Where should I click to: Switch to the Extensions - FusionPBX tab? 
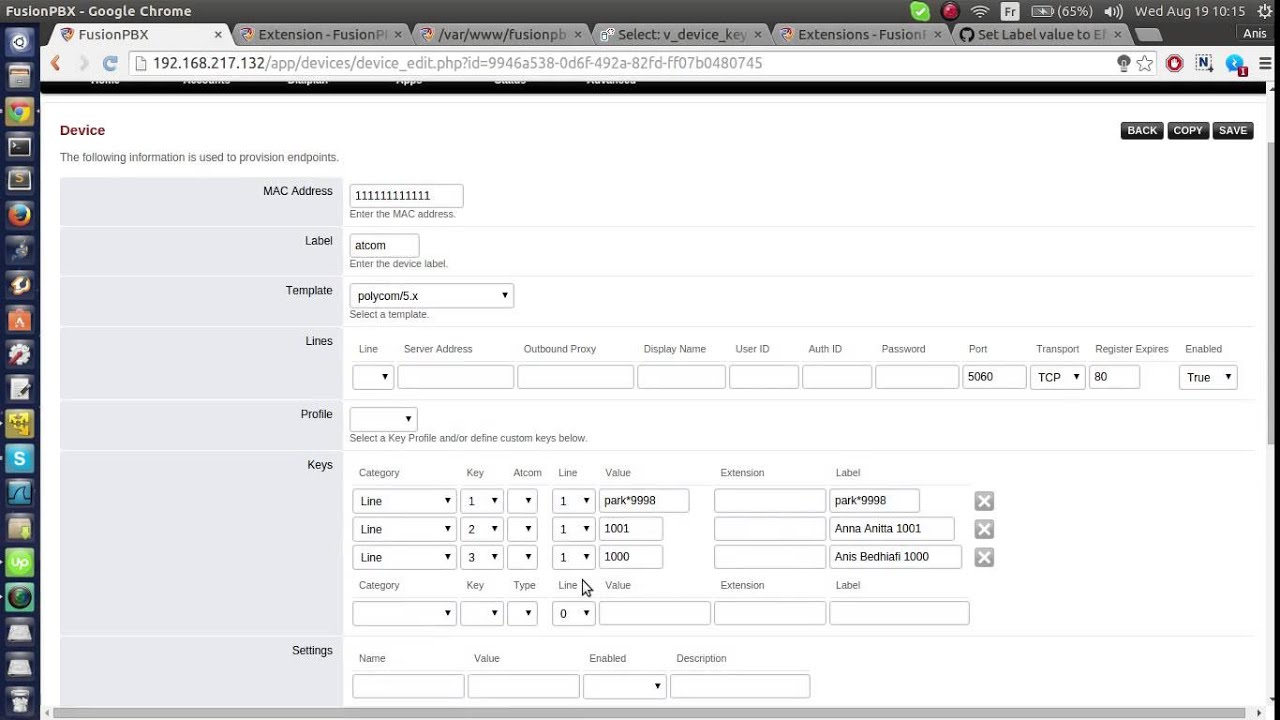861,34
